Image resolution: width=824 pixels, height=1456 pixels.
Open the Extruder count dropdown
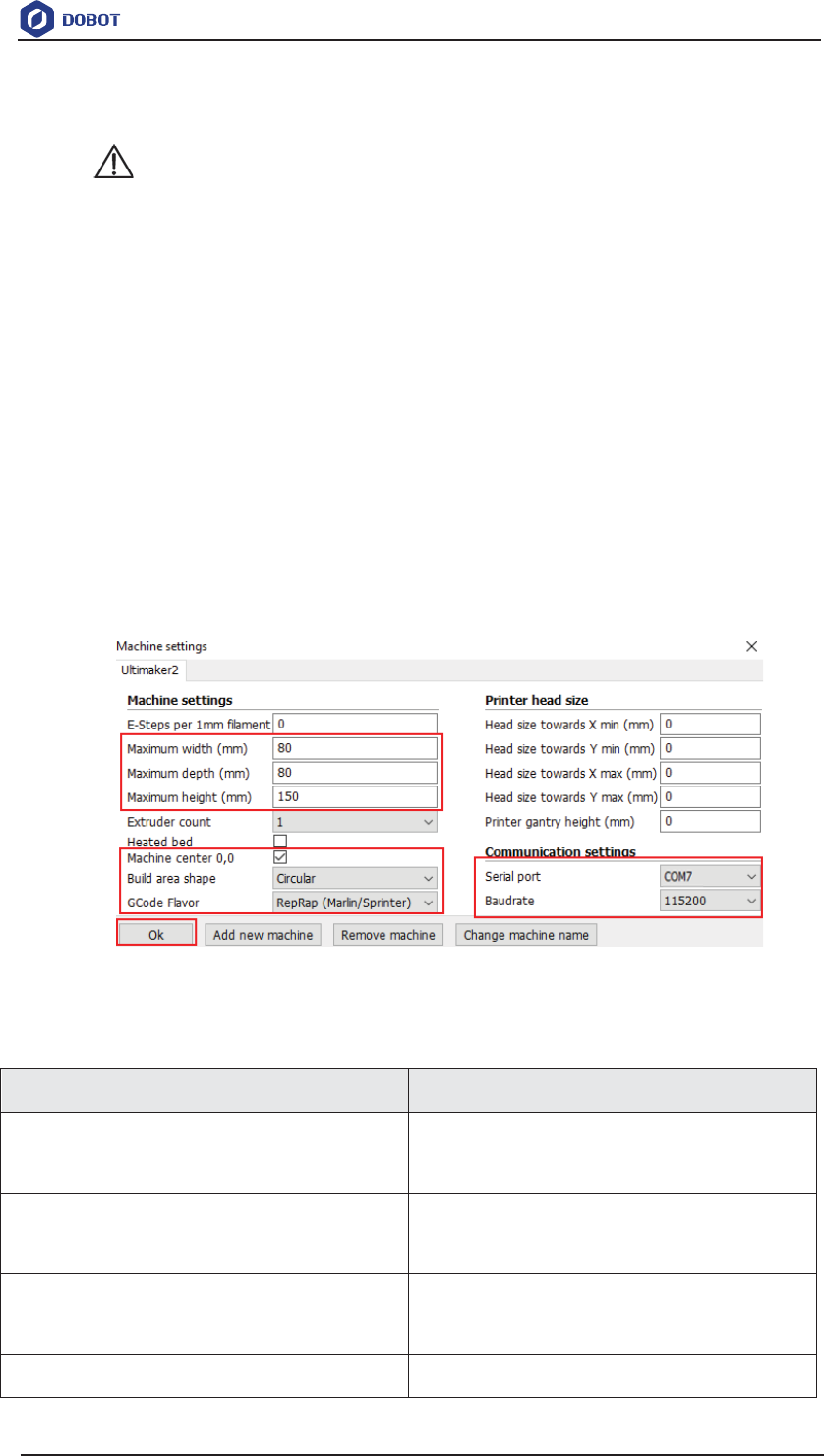click(x=355, y=821)
